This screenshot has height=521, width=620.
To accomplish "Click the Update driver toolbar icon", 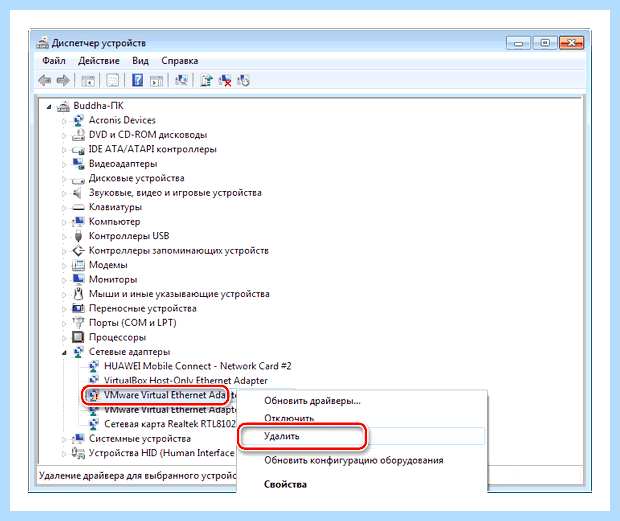I will (206, 80).
